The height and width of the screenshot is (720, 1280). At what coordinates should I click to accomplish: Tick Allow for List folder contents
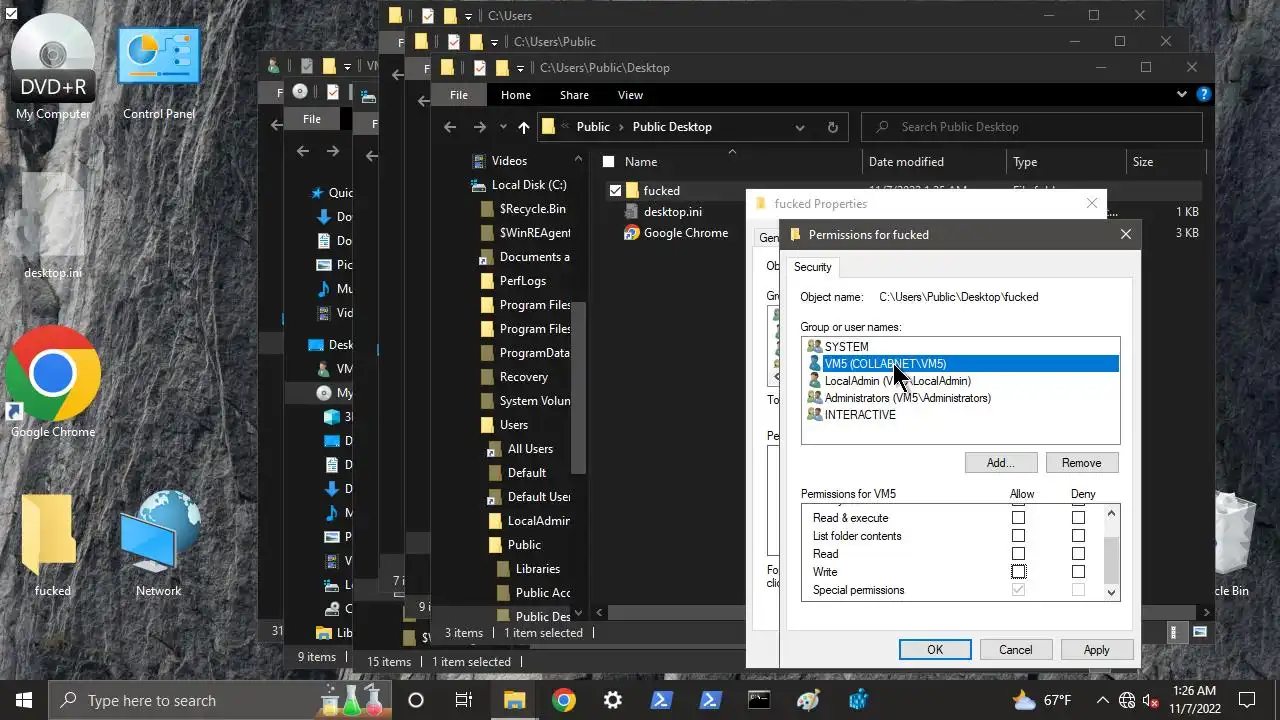coord(1018,536)
